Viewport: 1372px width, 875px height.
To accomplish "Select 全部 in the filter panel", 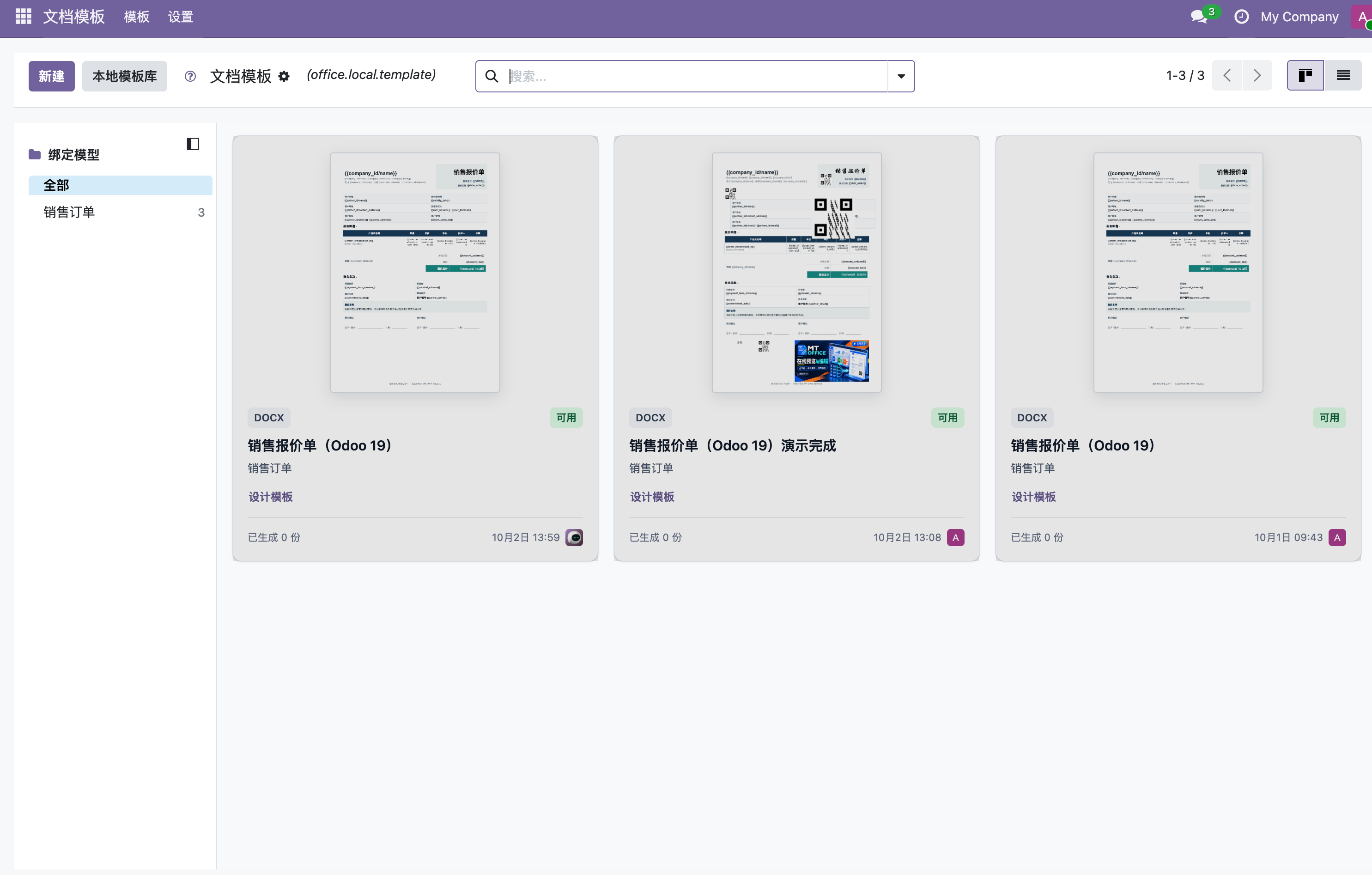I will (120, 185).
